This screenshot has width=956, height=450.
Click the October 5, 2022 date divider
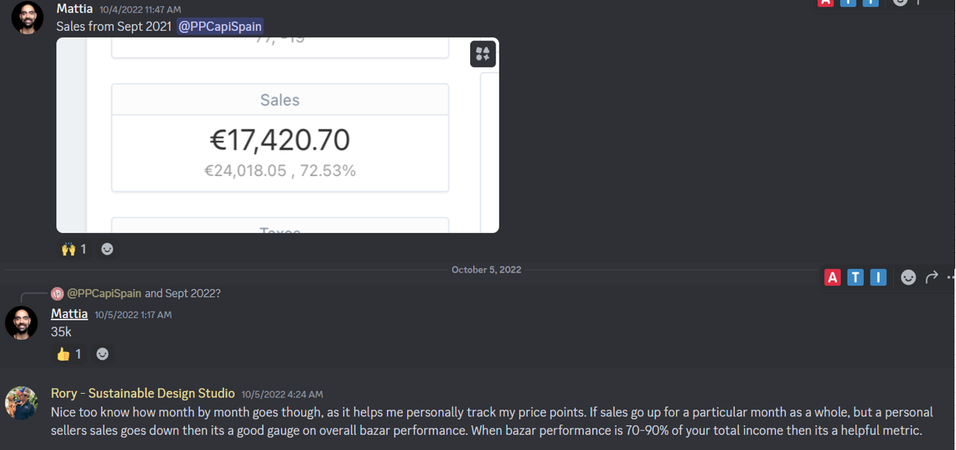[486, 270]
